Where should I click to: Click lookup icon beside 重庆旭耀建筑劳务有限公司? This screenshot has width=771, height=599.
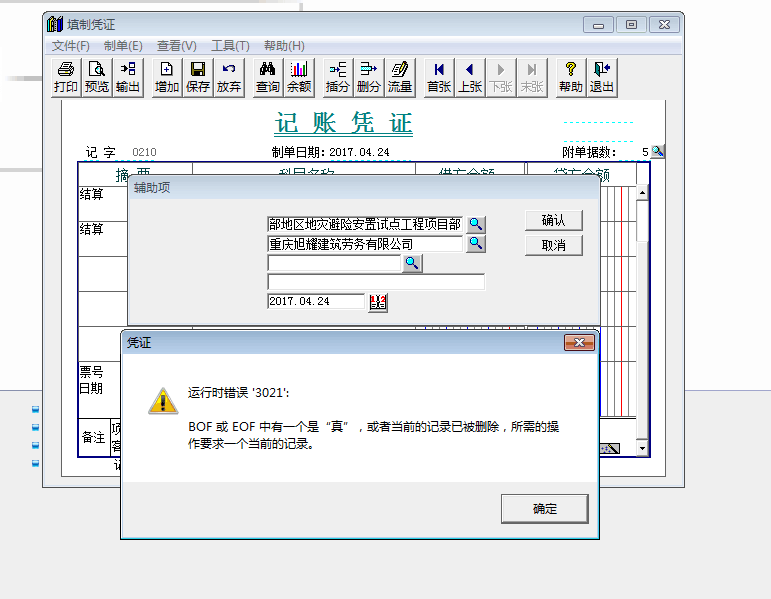(x=475, y=243)
